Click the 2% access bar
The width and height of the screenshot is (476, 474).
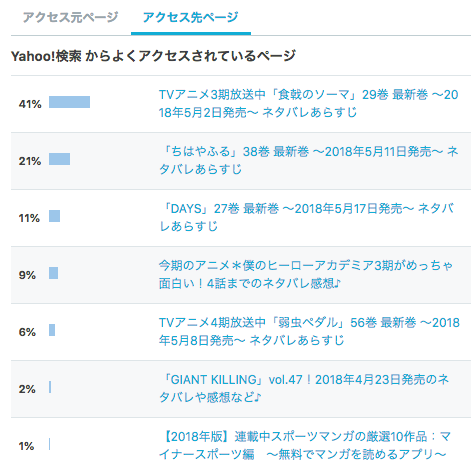50,387
